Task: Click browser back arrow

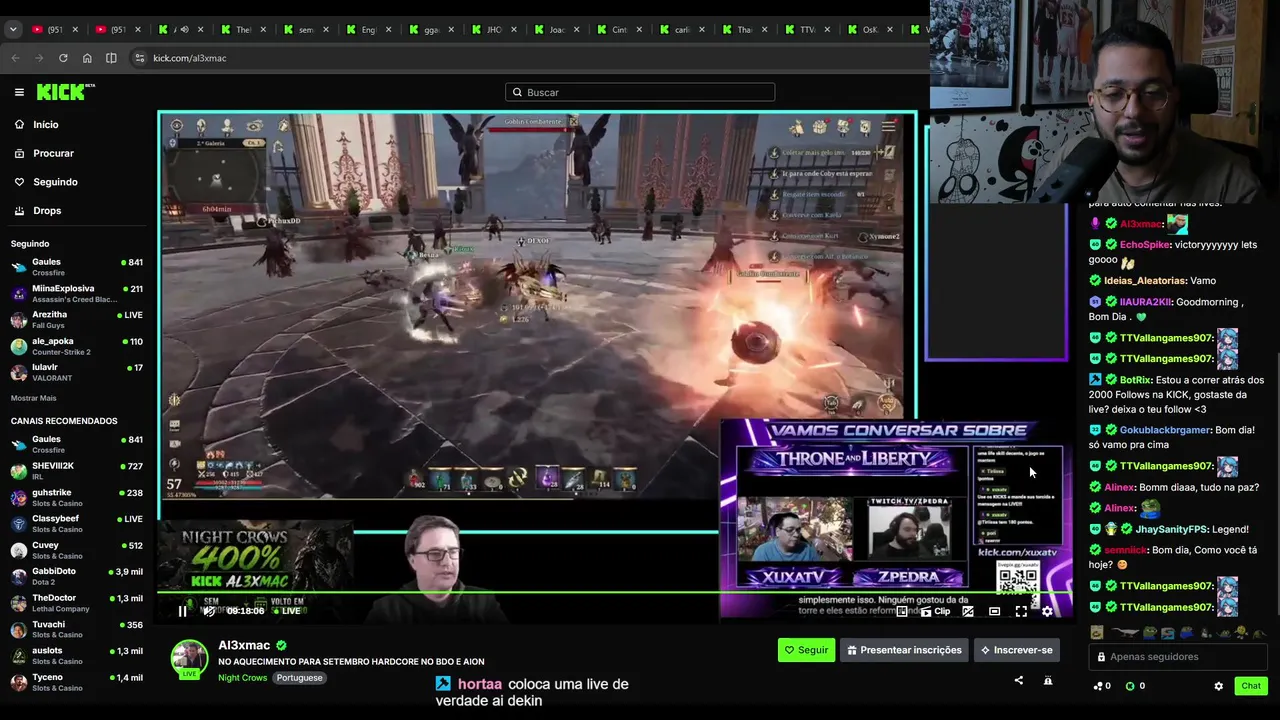Action: click(x=15, y=58)
